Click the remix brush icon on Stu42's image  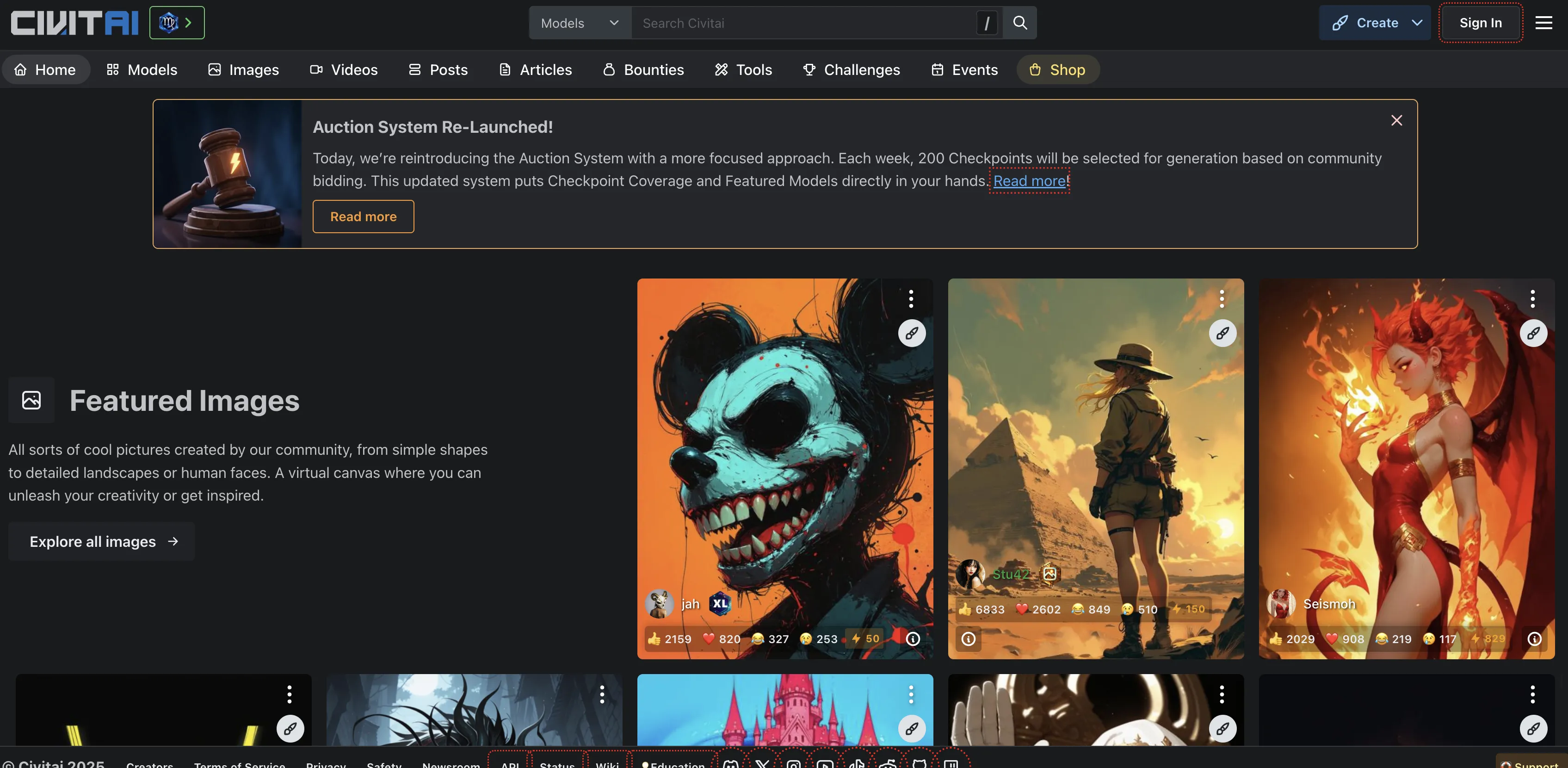pyautogui.click(x=1222, y=333)
